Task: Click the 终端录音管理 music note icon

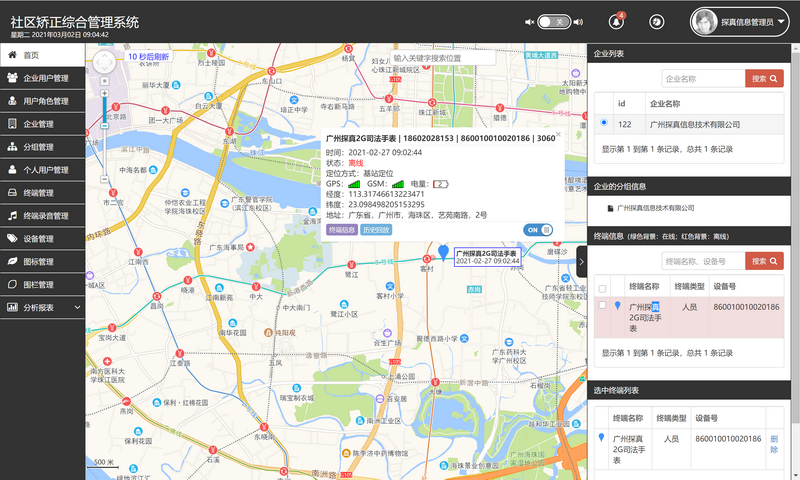Action: pyautogui.click(x=12, y=216)
